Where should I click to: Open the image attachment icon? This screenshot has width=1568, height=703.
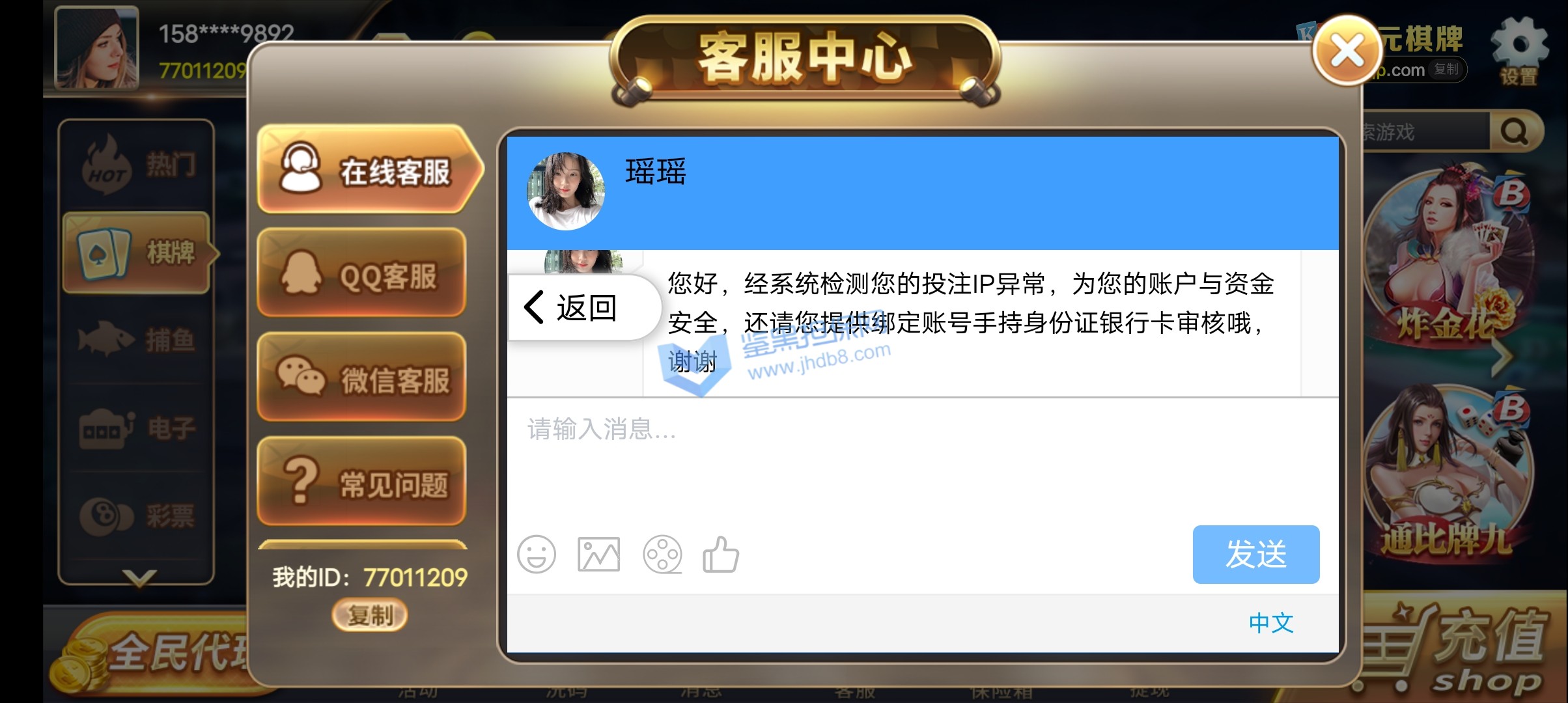[x=598, y=555]
